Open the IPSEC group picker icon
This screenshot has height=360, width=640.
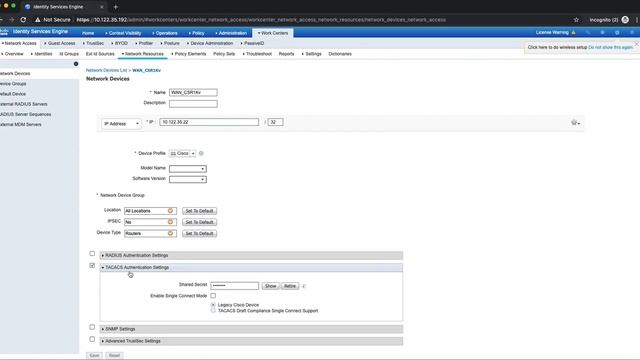click(171, 222)
